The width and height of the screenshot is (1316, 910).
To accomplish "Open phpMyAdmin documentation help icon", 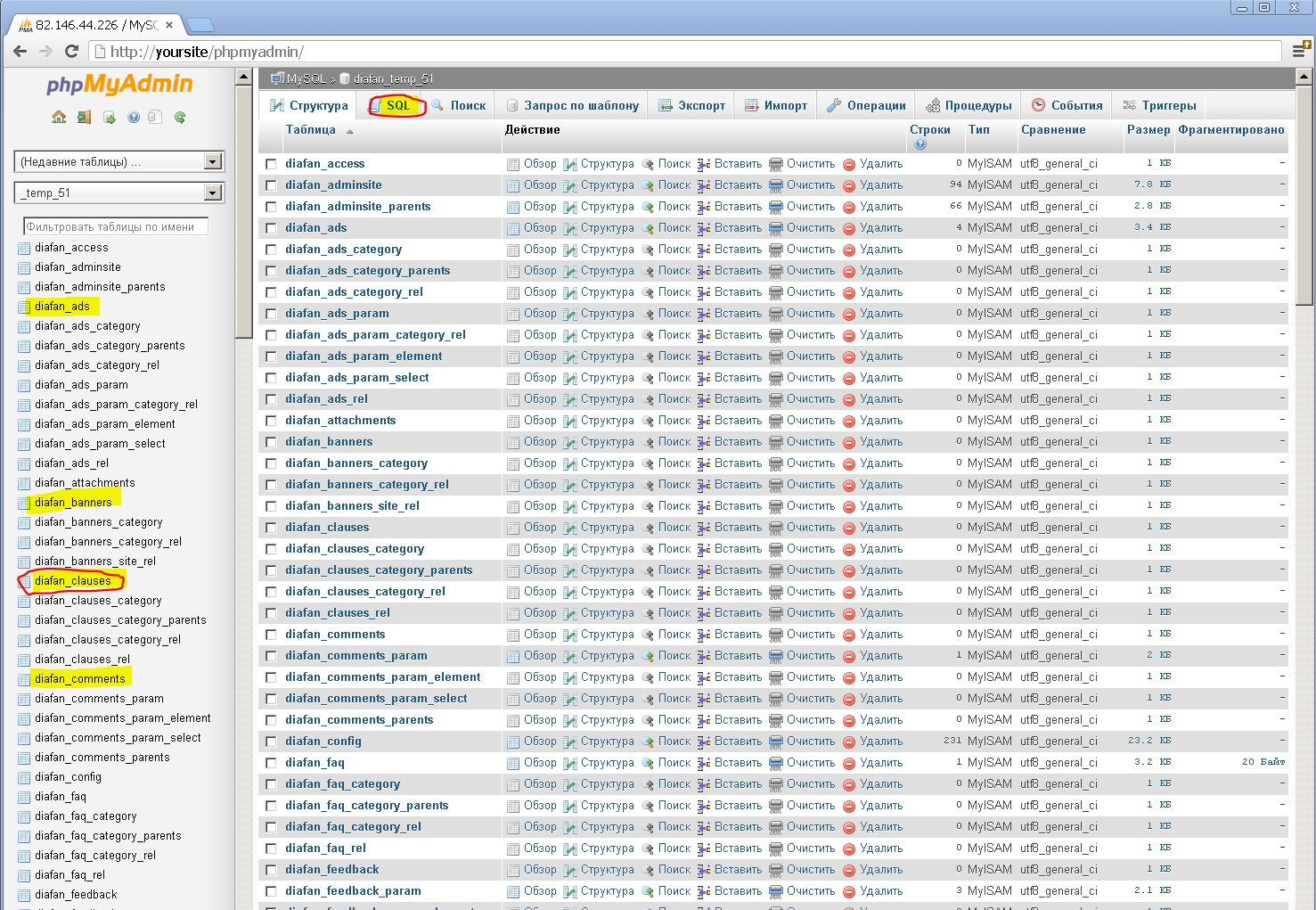I will (x=133, y=117).
